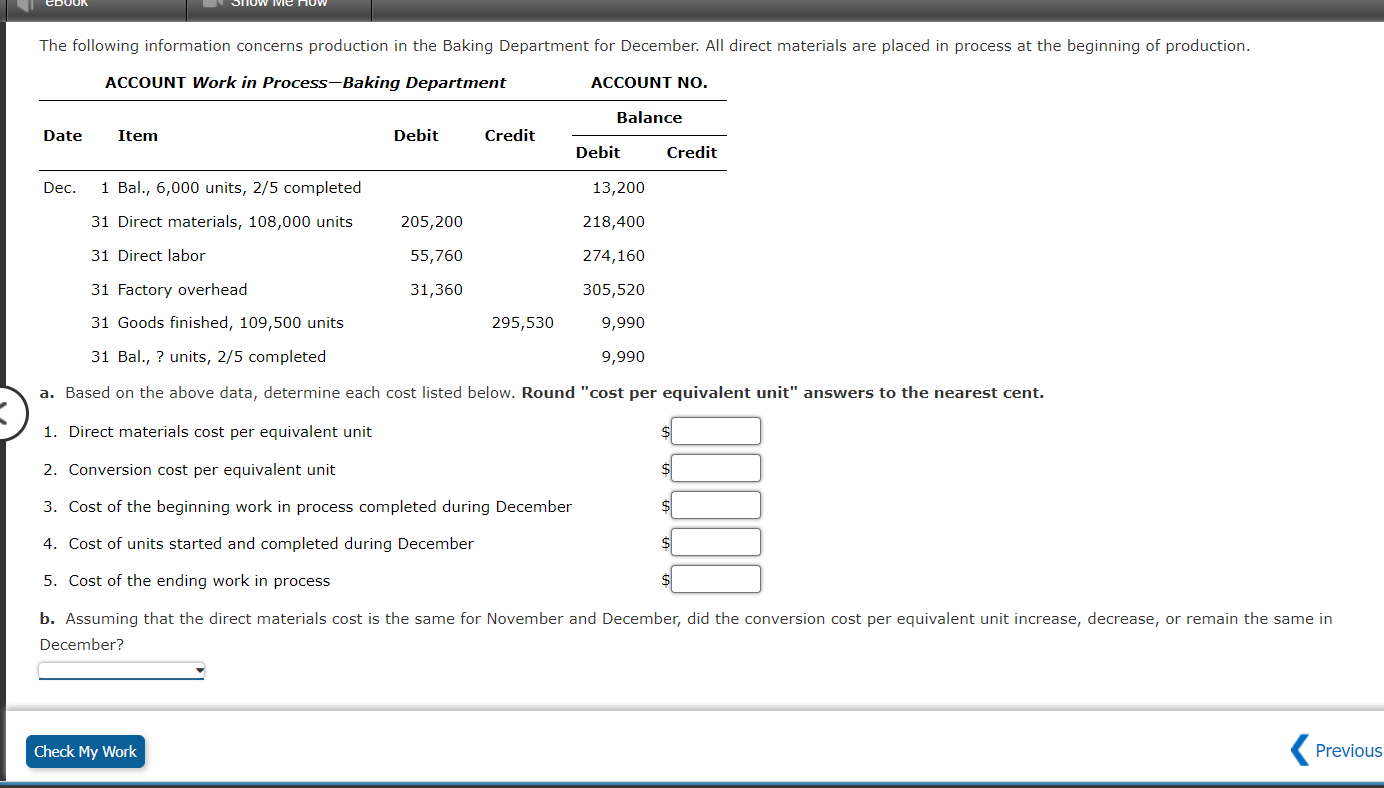Viewport: 1384px width, 788px height.
Task: Click the 31,360 factory overhead debit value
Action: point(436,290)
